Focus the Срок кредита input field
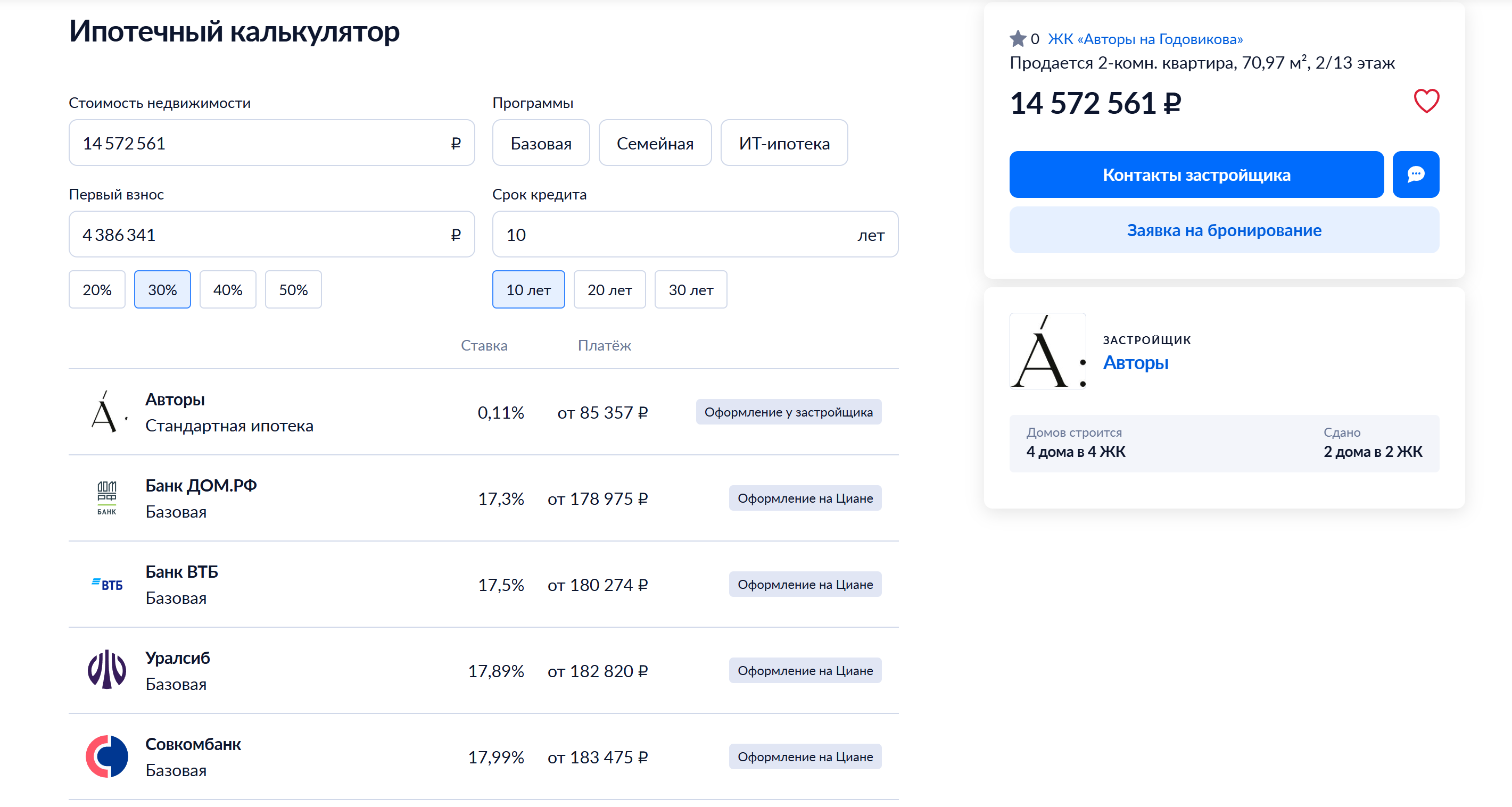The height and width of the screenshot is (807, 1512). coord(696,234)
